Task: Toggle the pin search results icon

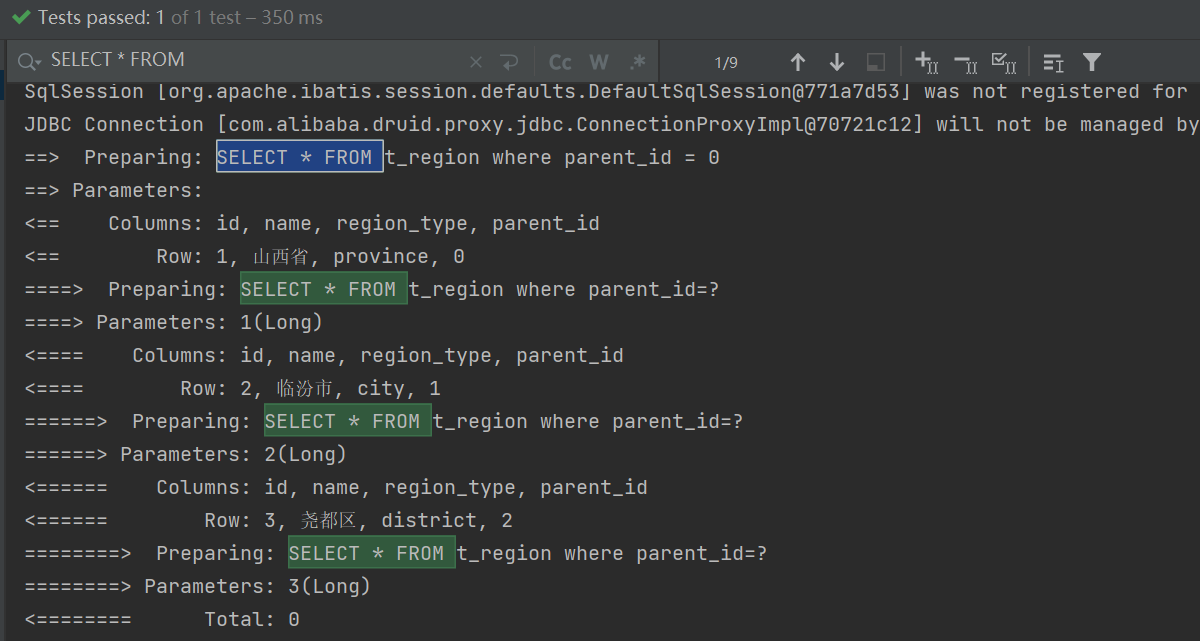Action: click(875, 61)
